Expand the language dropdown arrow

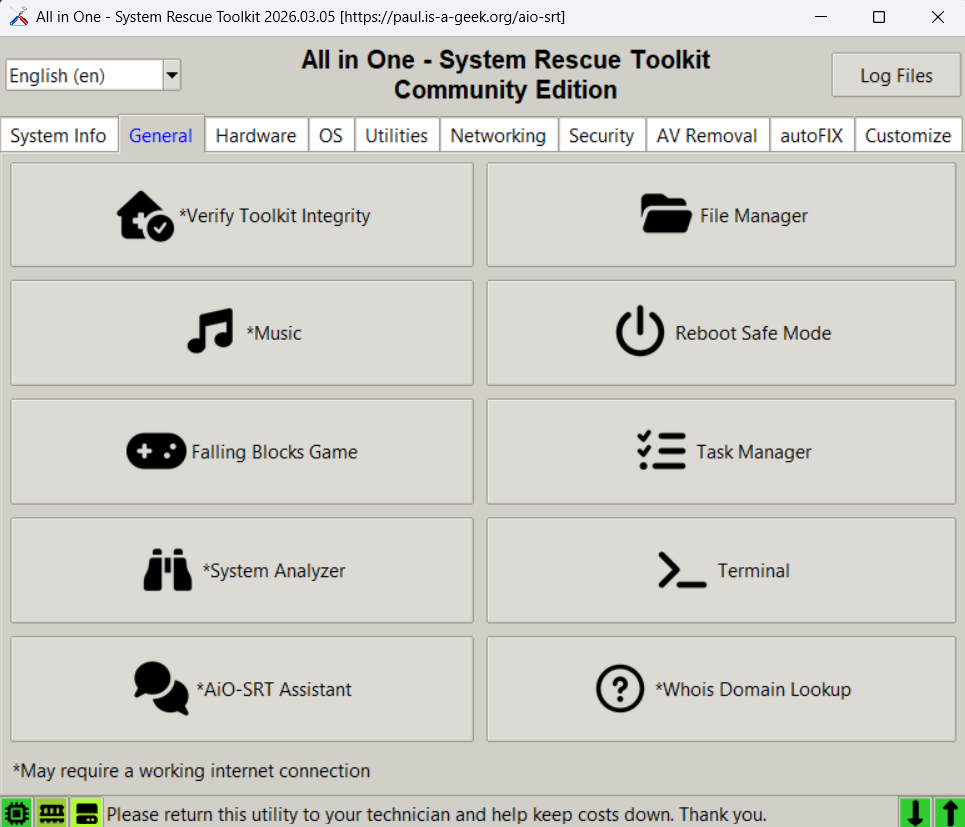[172, 75]
